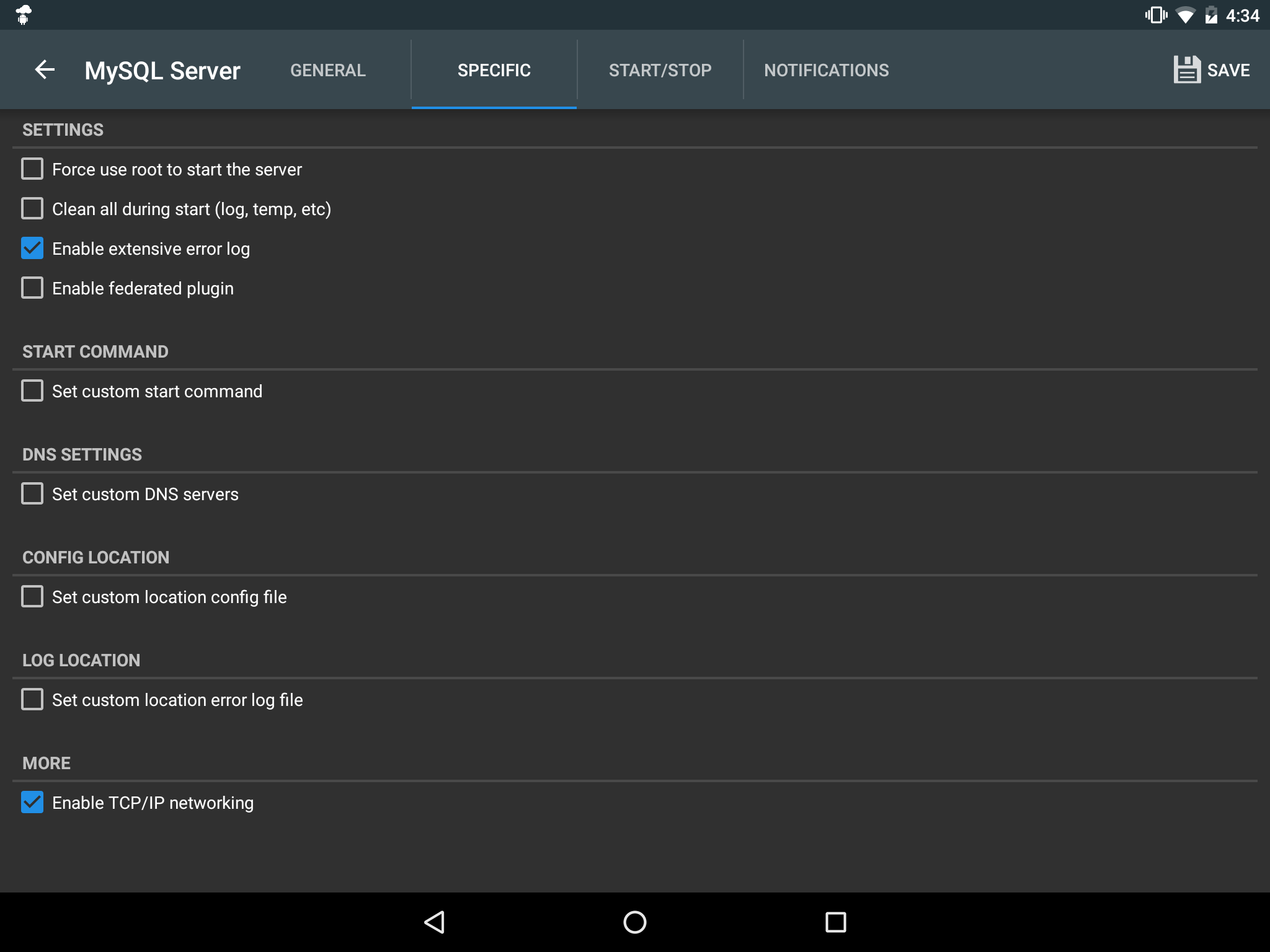The height and width of the screenshot is (952, 1270).
Task: Check Enable federated plugin
Action: [32, 288]
